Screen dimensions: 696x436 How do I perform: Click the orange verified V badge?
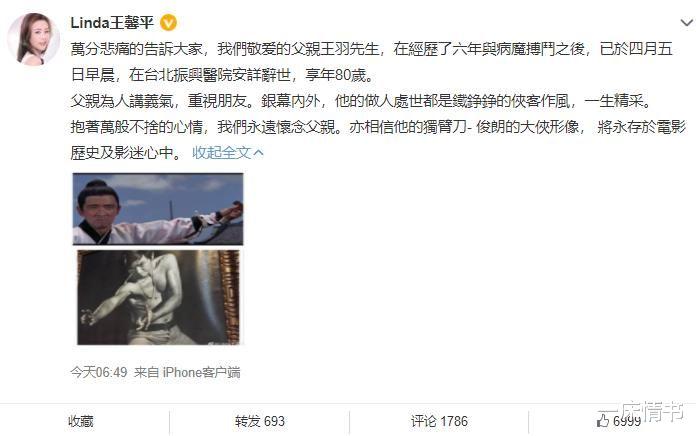pos(168,22)
